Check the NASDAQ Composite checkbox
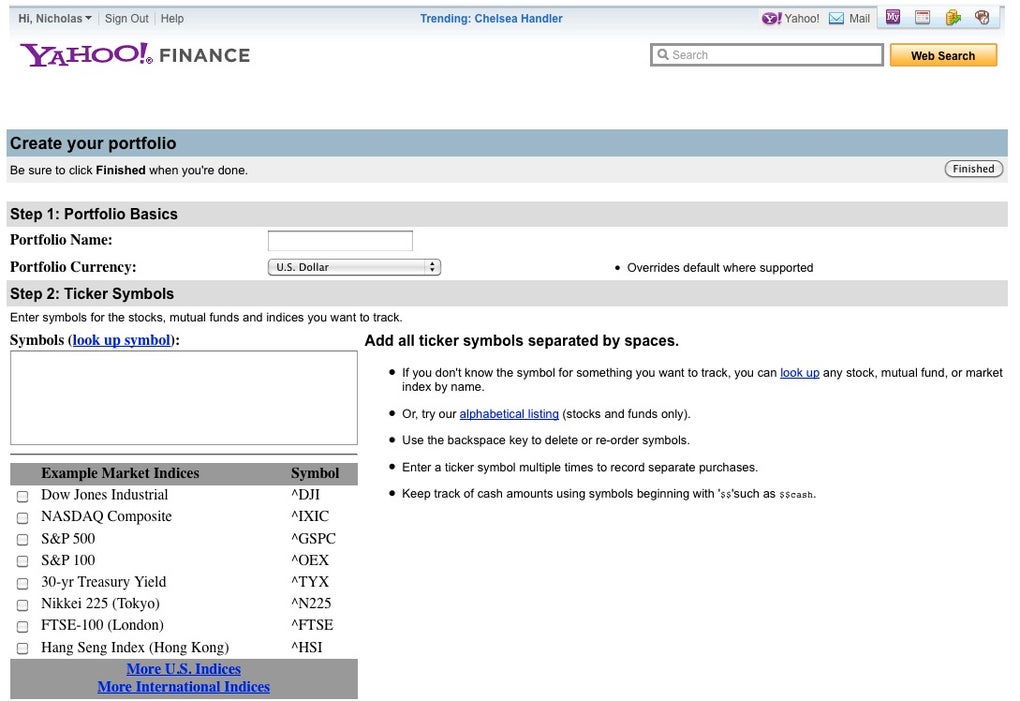1020x701 pixels. coord(23,518)
